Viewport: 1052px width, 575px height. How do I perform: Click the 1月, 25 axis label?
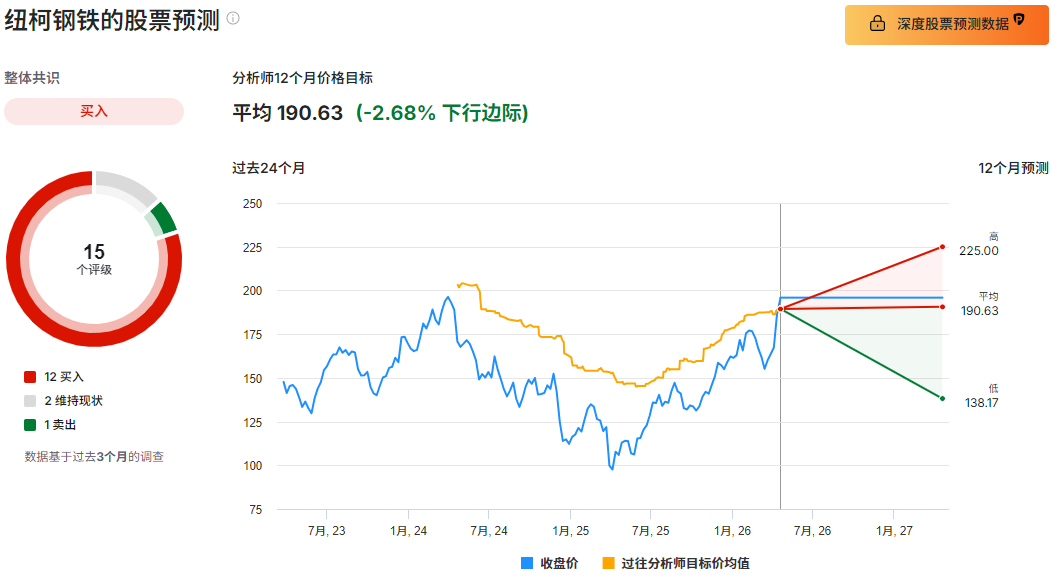point(571,531)
